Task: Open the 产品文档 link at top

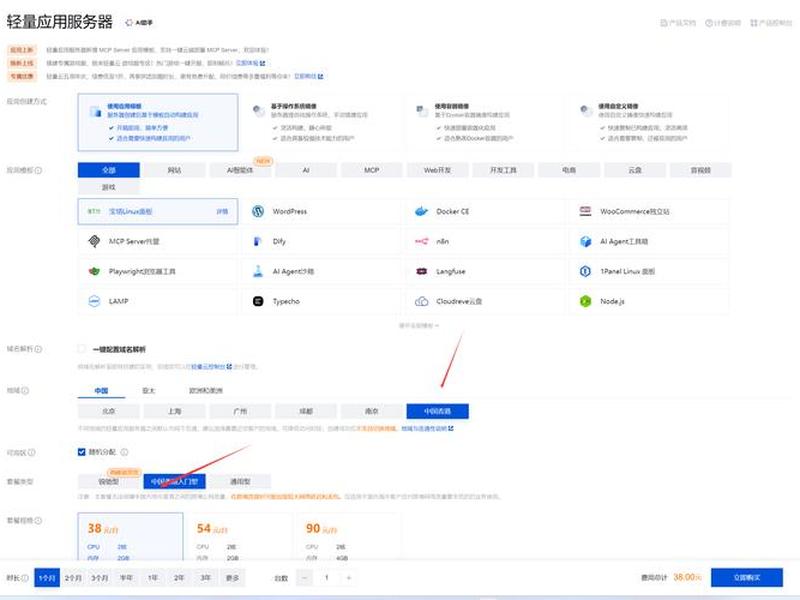Action: pos(678,23)
